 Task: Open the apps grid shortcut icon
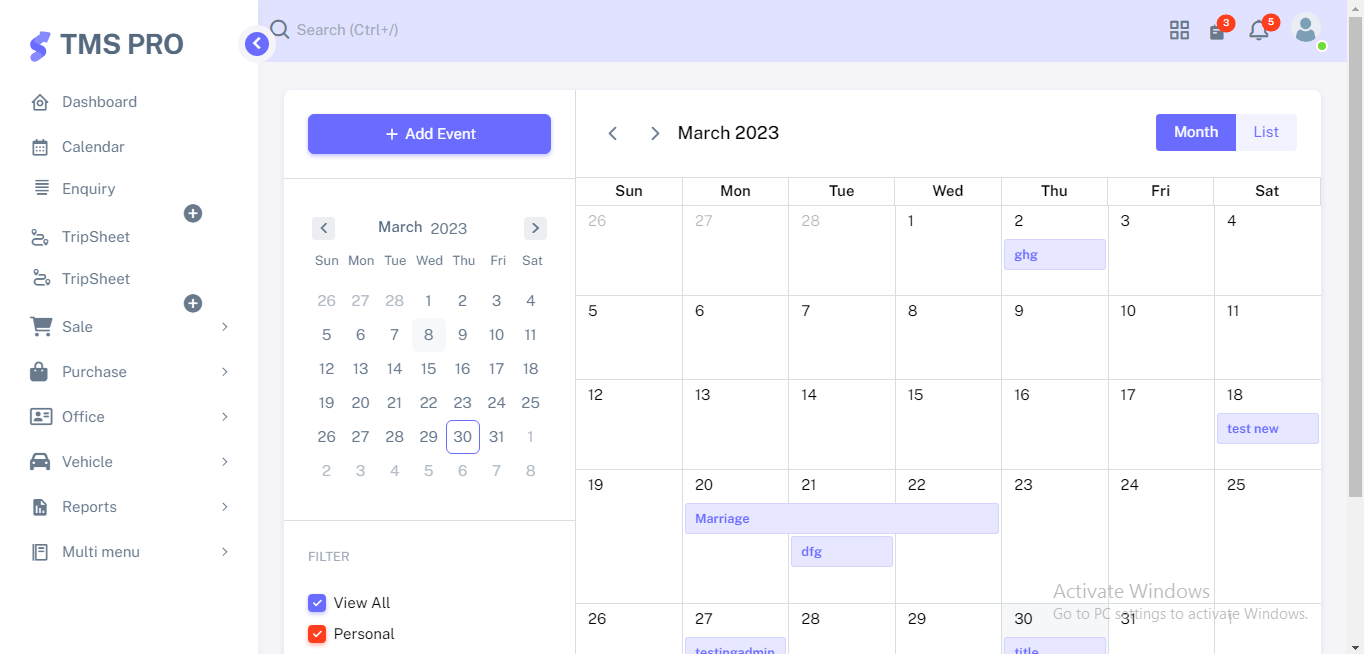click(x=1179, y=30)
